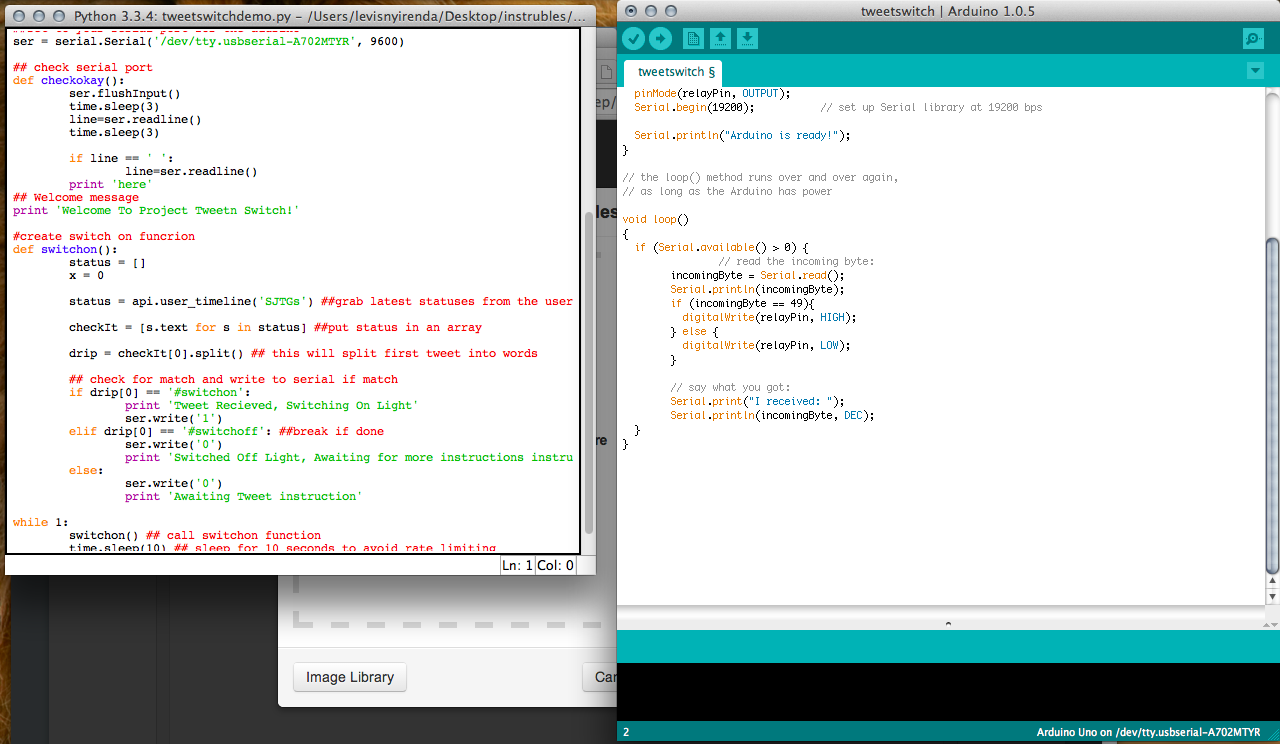Click 'incomingByte = Serial.read();' line
The image size is (1280, 744).
coord(758,275)
